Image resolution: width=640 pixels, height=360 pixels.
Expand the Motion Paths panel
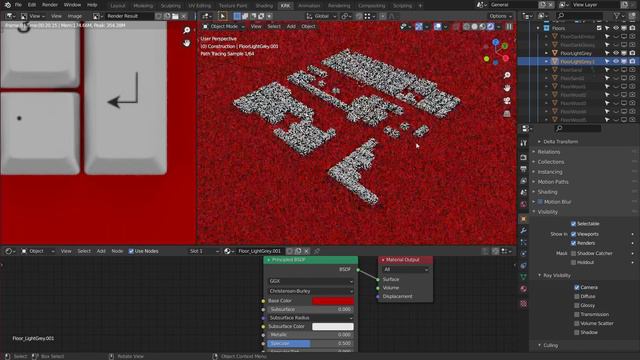coord(552,182)
